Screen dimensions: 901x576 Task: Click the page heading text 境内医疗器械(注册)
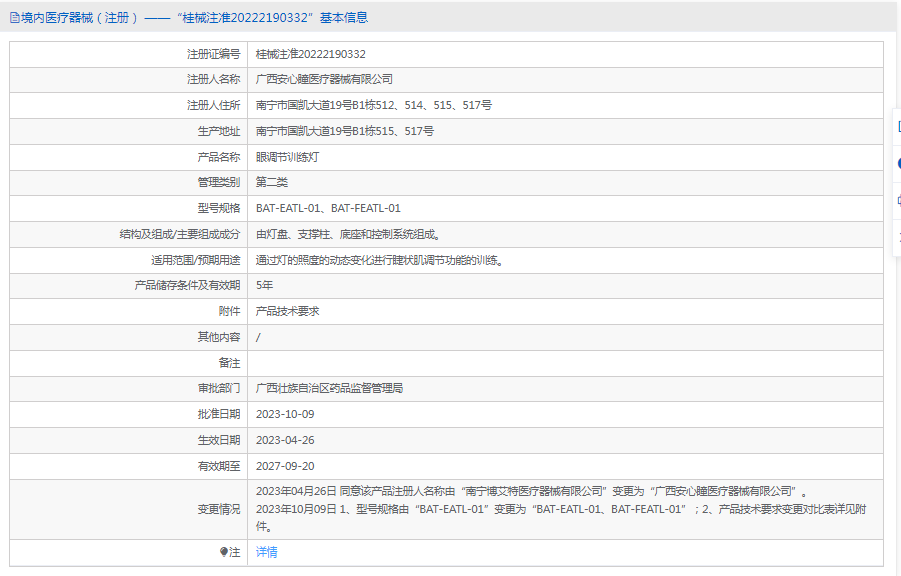80,18
